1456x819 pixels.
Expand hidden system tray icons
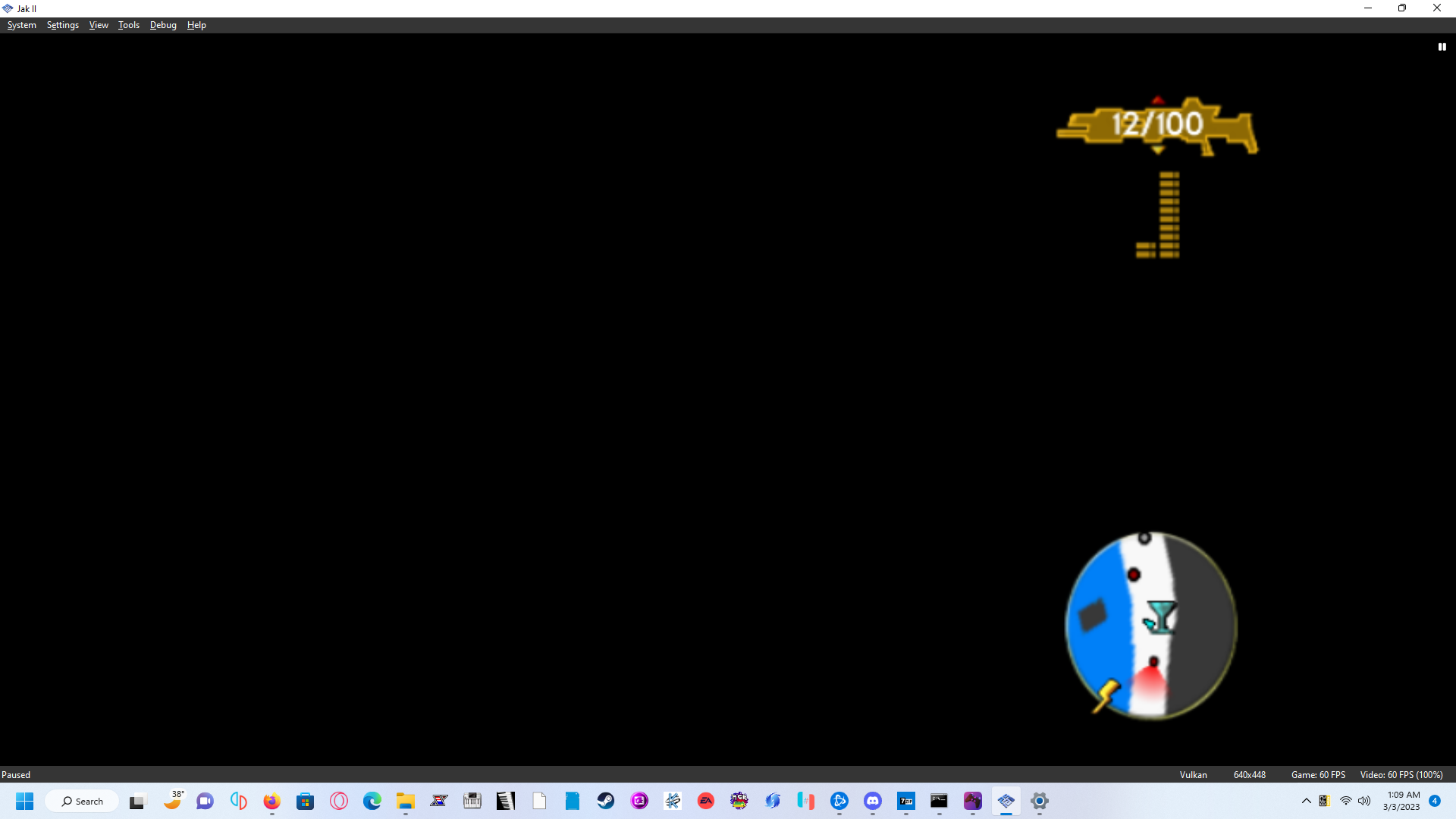1306,801
